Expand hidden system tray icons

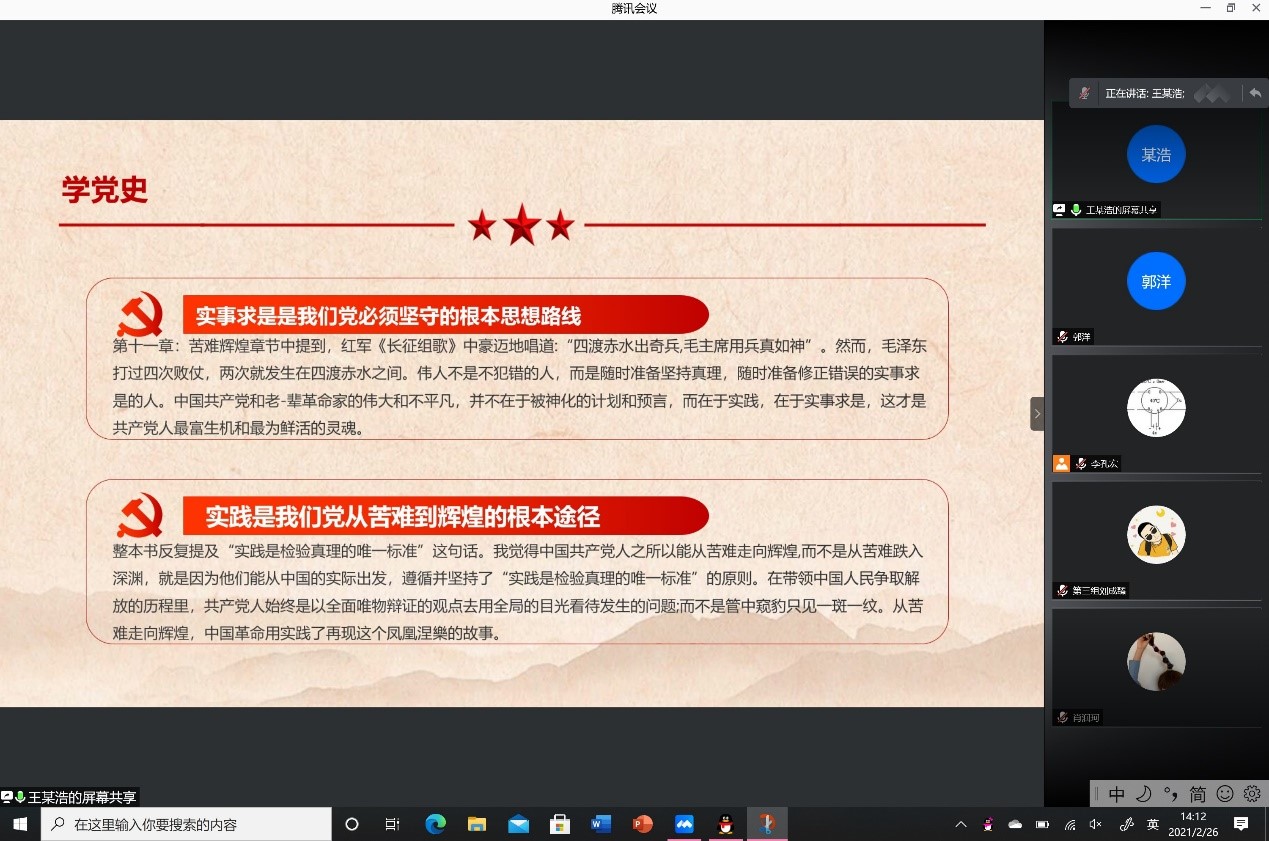coord(961,825)
